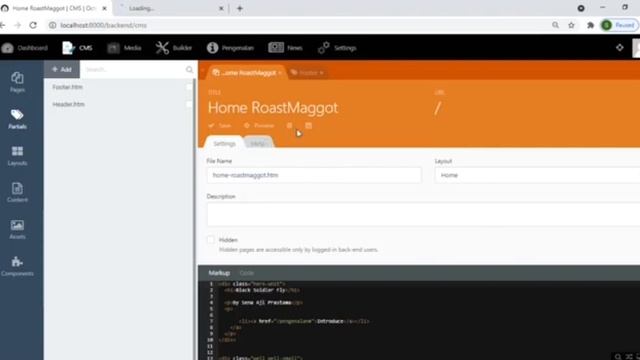Viewport: 640px width, 360px height.
Task: Open the browser extensions puzzle icon
Action: pos(590,25)
